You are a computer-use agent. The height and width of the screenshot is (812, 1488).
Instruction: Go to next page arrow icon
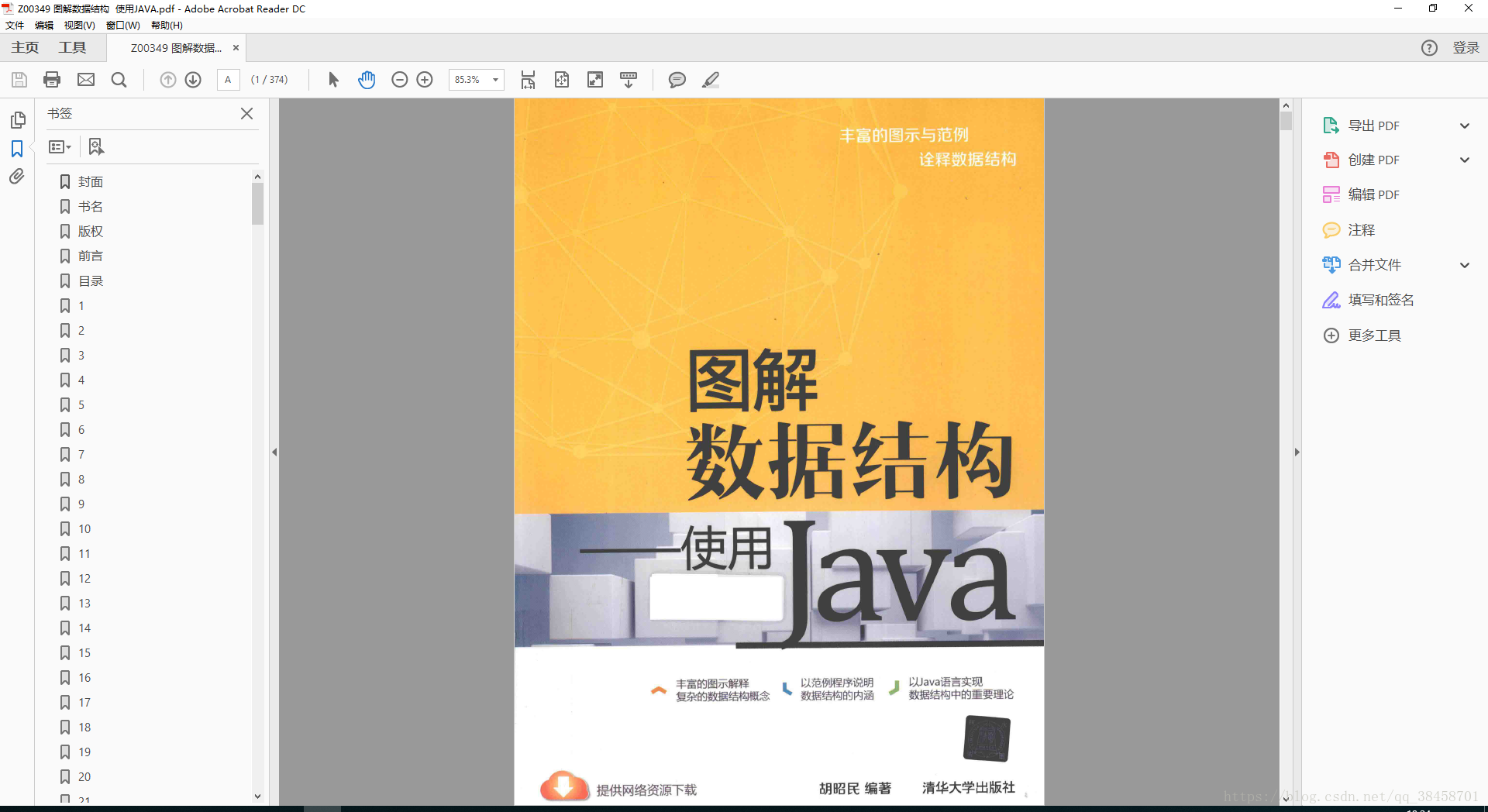193,80
